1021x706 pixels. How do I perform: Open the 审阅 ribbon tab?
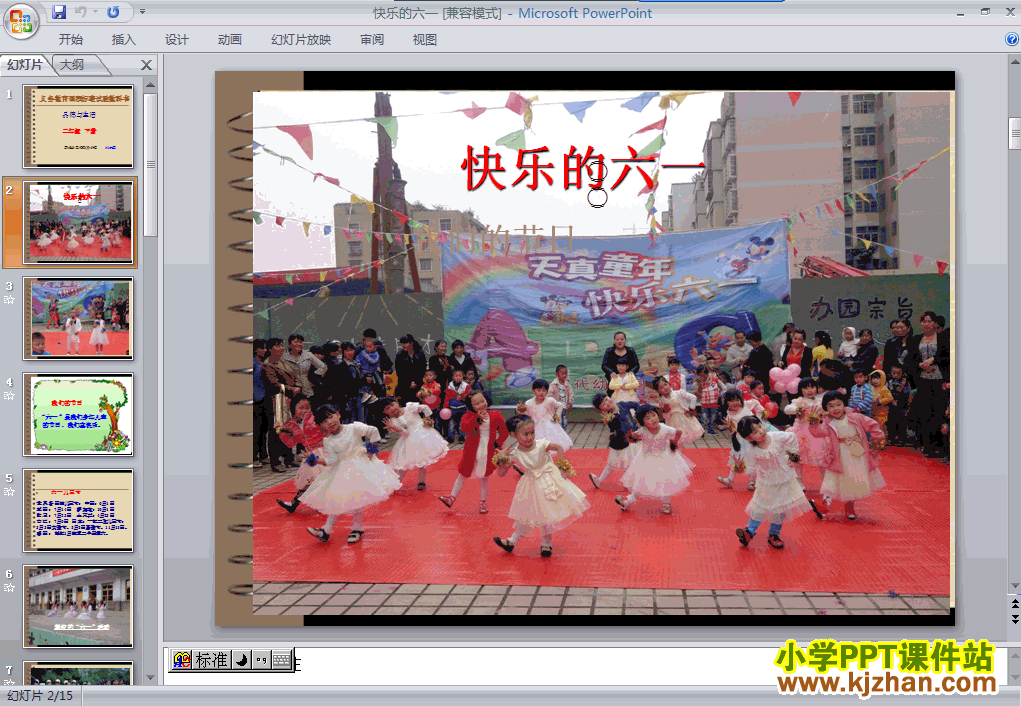click(372, 40)
